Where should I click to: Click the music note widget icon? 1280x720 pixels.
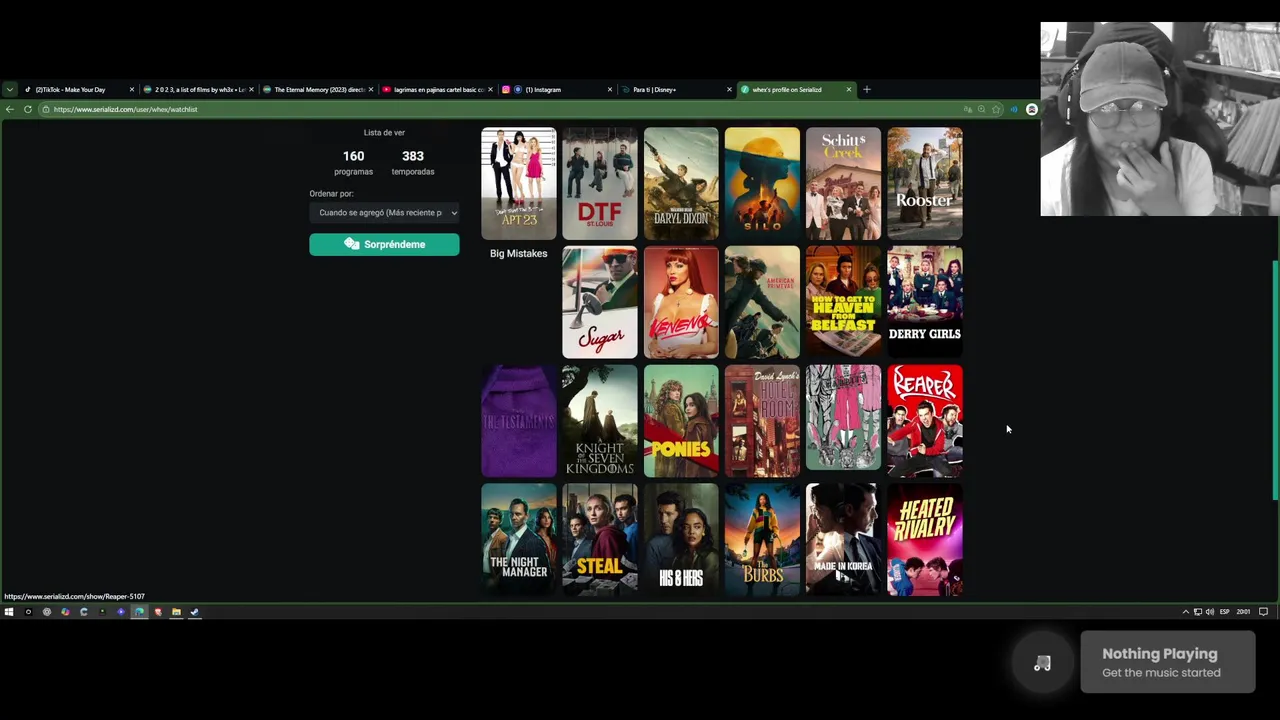click(x=1042, y=664)
